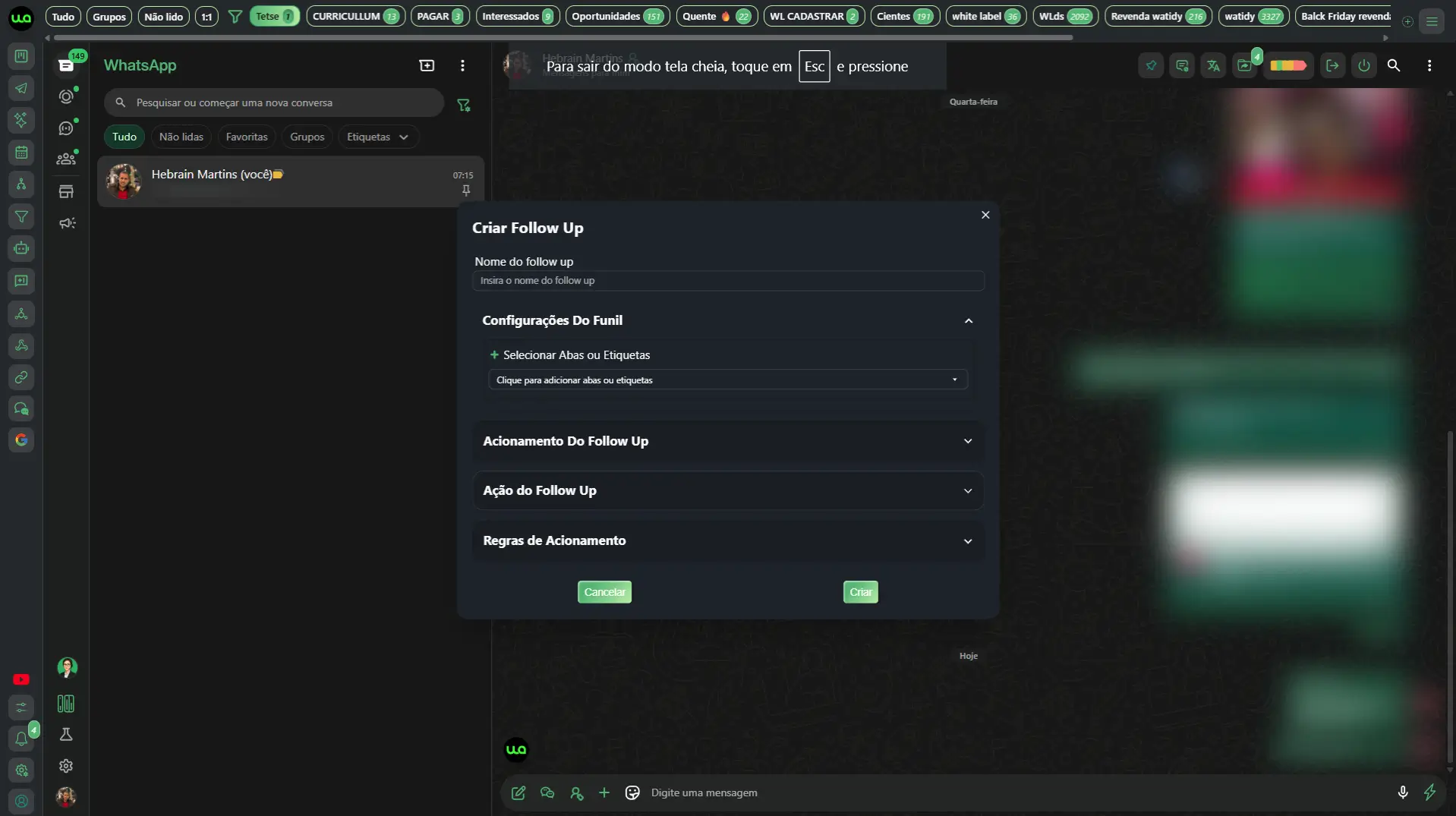Open the kanban board icon in left sidebar
This screenshot has height=816, width=1456.
click(21, 56)
